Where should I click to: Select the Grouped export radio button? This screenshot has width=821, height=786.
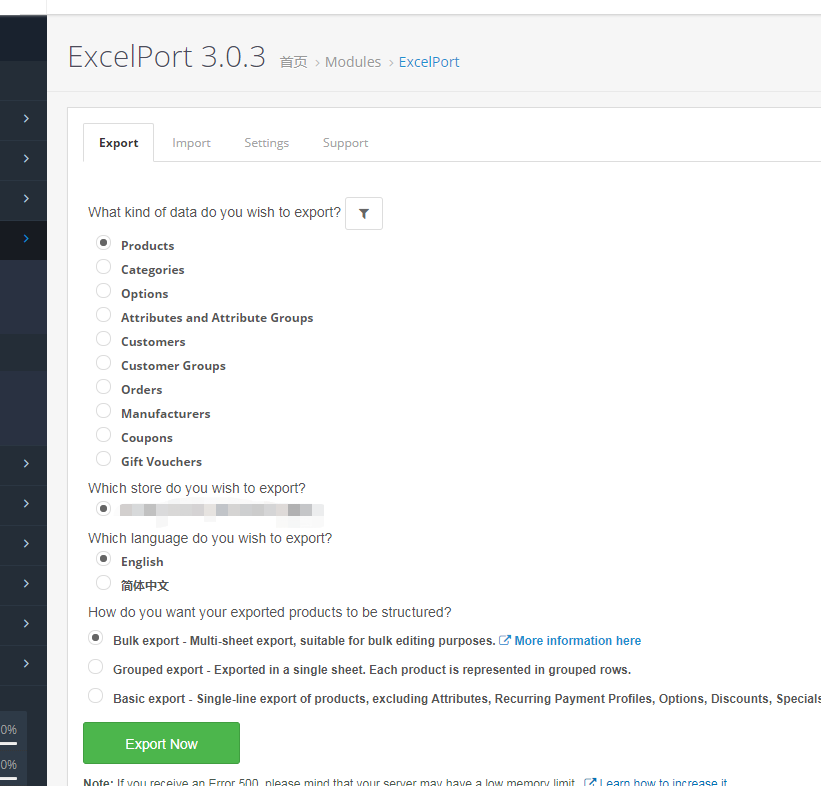tap(95, 667)
